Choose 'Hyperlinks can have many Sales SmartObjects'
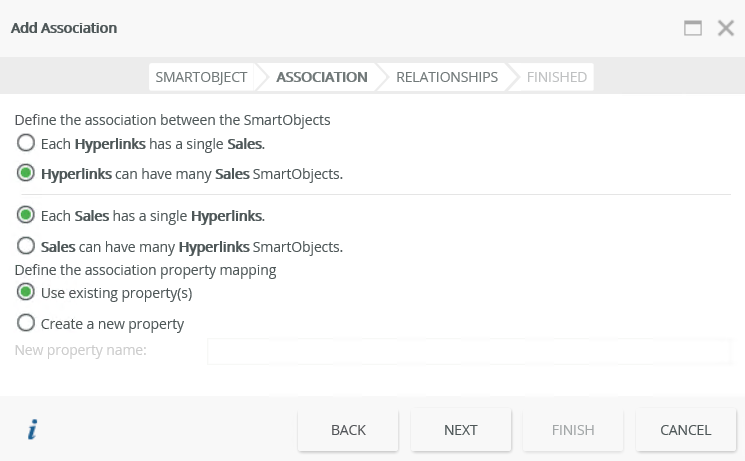Screen dimensions: 745x461 pyautogui.click(x=26, y=173)
